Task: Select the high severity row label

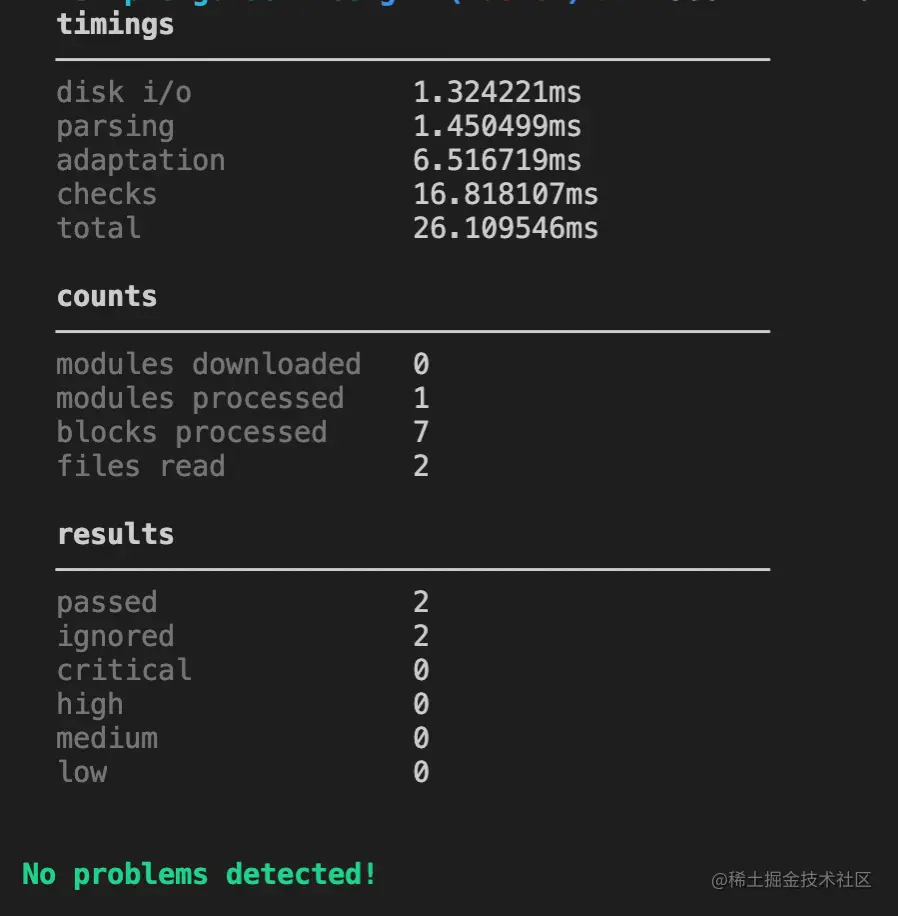Action: point(90,705)
